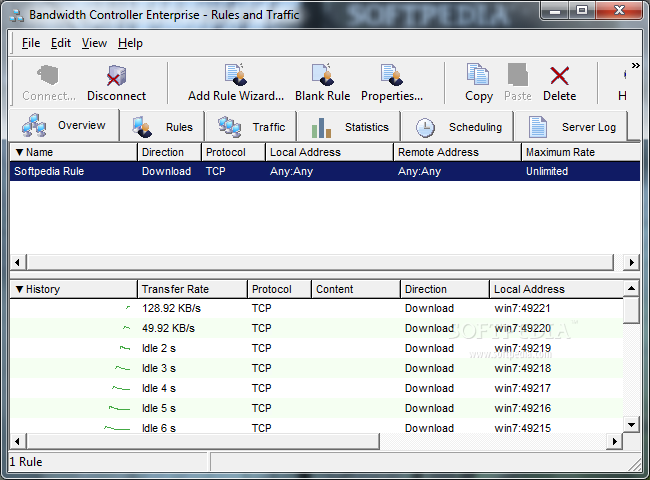Click the traffic Local Address column header
The width and height of the screenshot is (650, 480).
tap(556, 289)
